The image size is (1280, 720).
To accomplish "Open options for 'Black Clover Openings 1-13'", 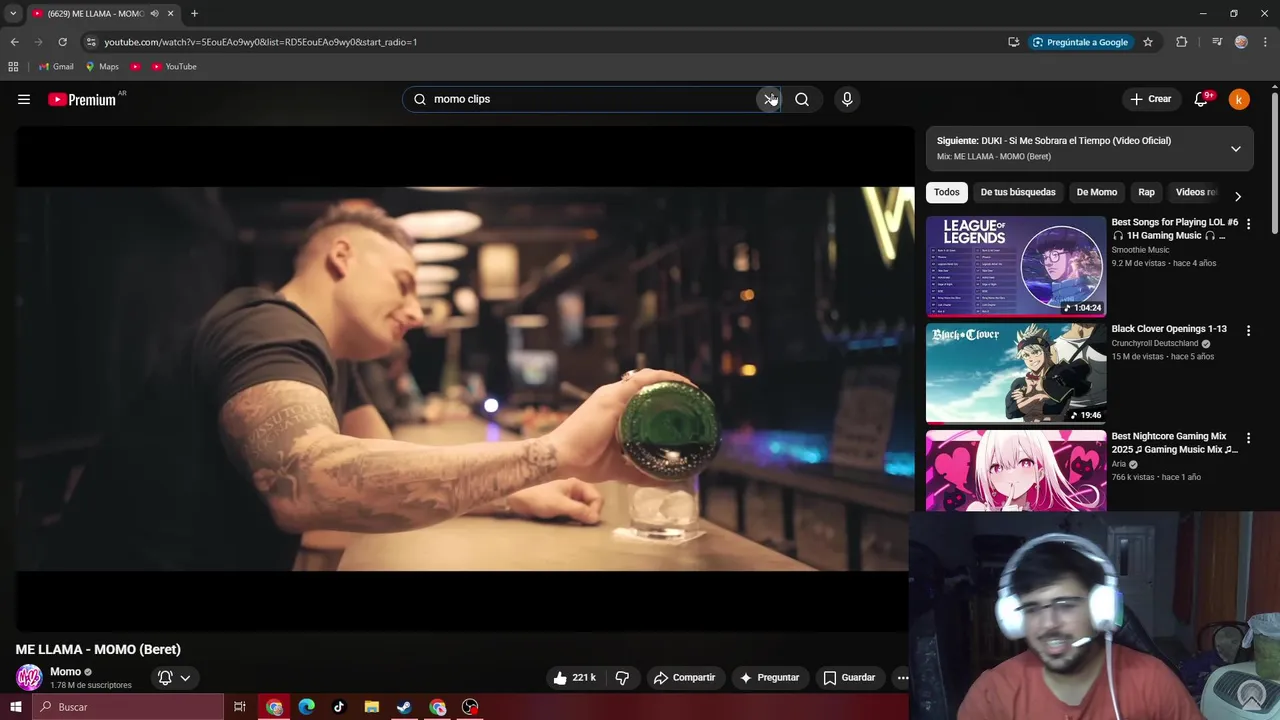I will (1248, 330).
